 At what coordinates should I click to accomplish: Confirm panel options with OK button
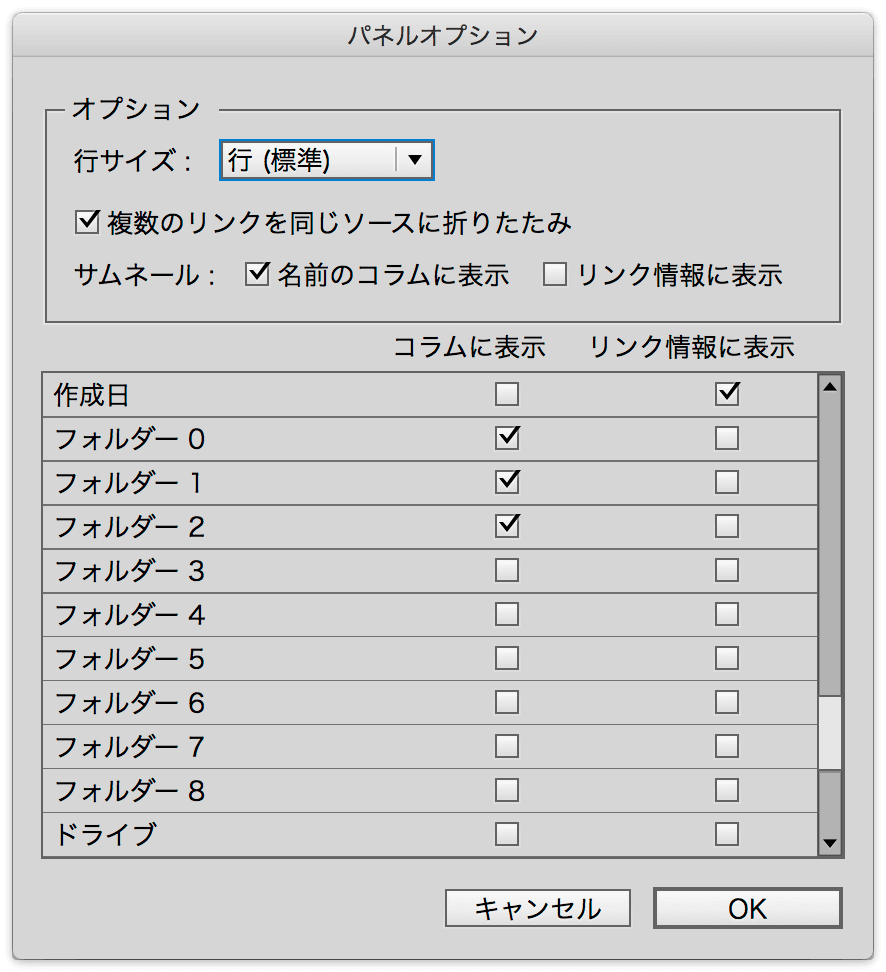pos(747,908)
